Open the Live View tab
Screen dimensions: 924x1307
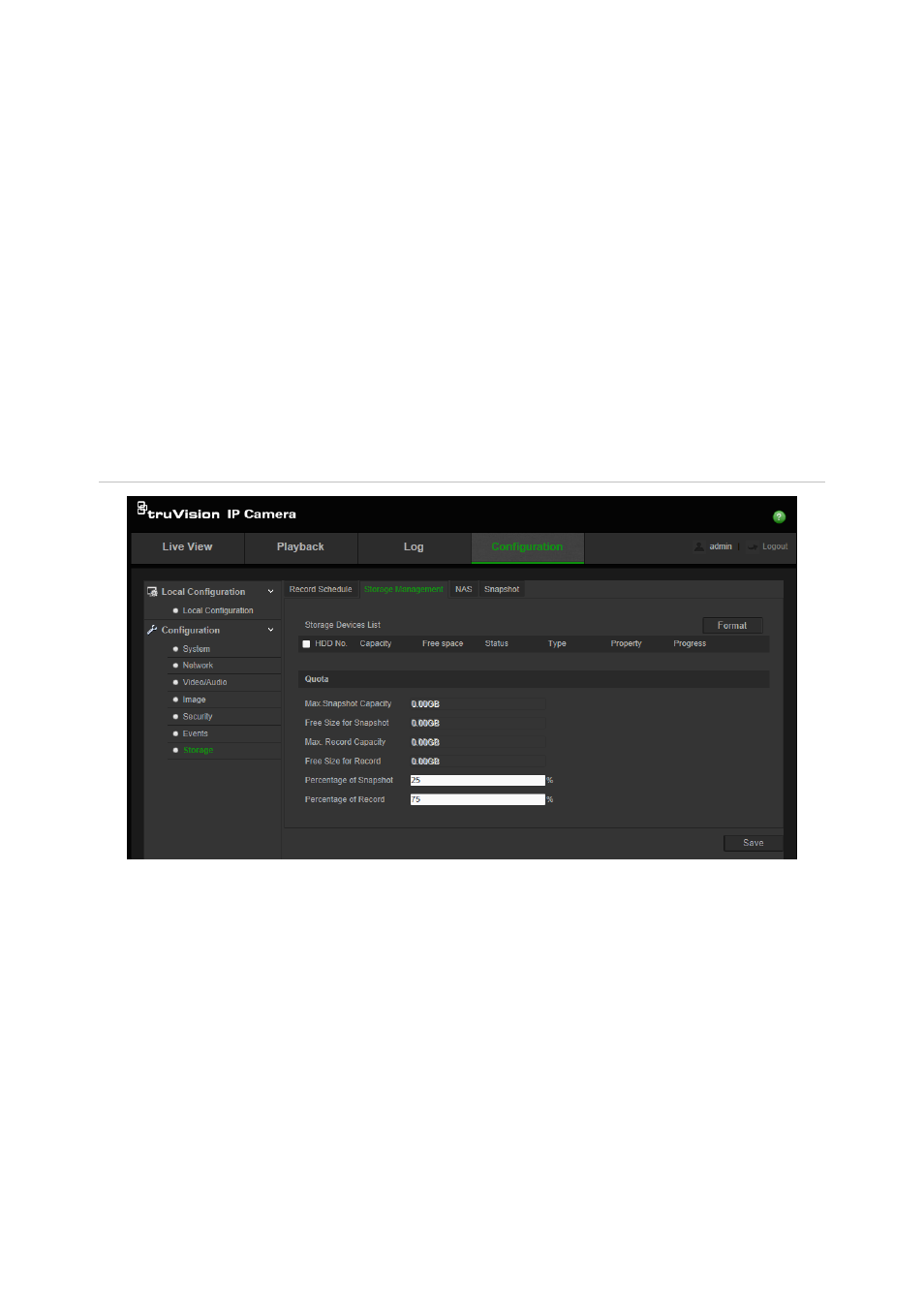187,547
